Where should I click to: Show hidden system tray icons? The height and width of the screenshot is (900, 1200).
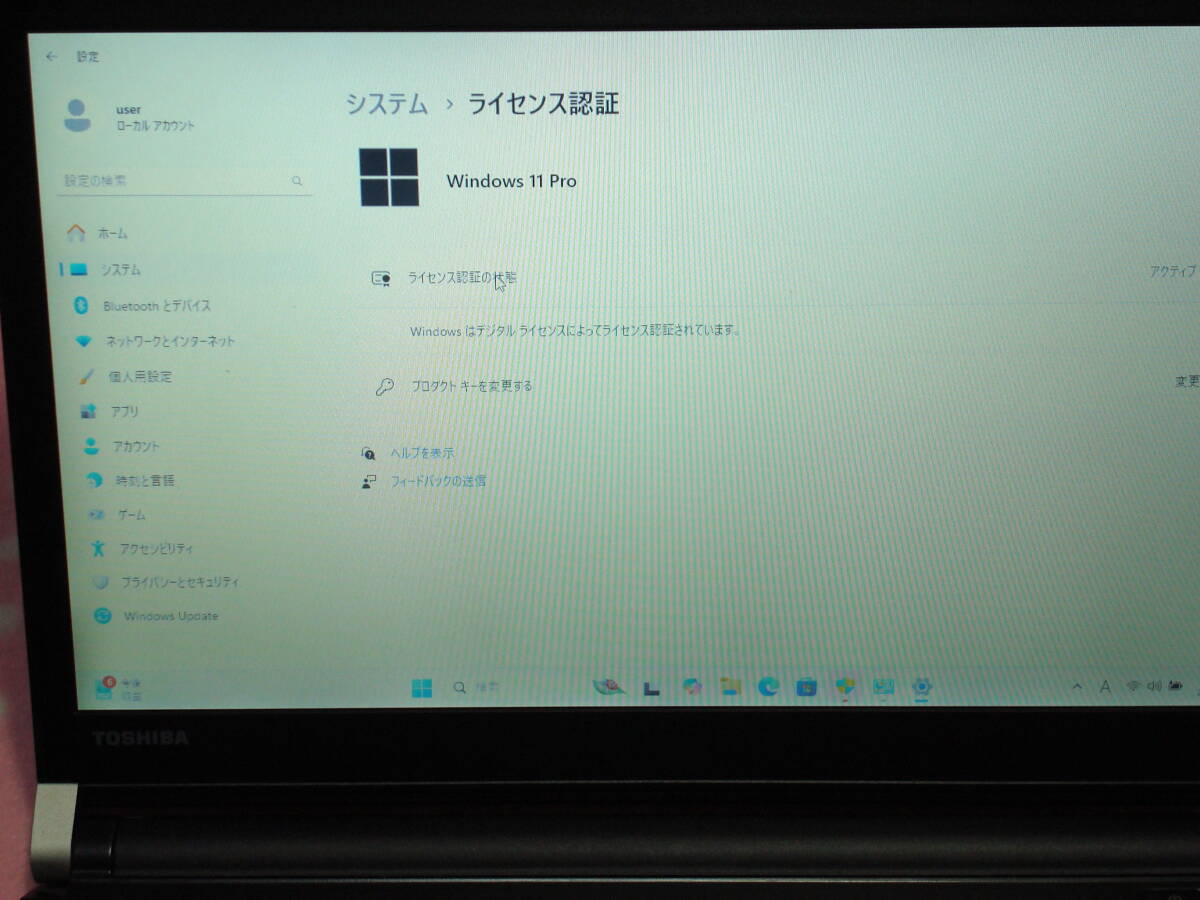click(1077, 687)
